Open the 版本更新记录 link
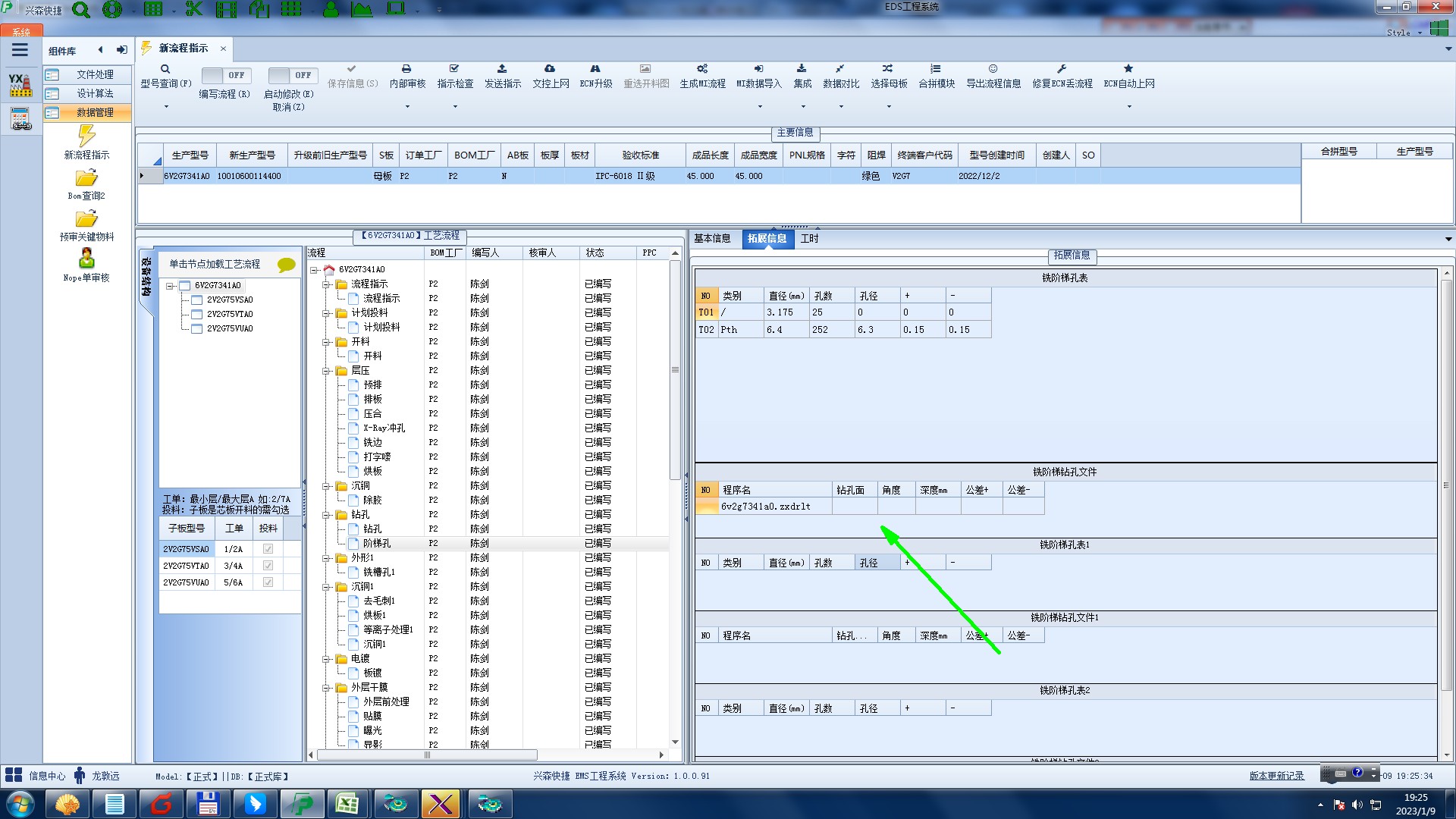Viewport: 1456px width, 819px height. click(1276, 776)
